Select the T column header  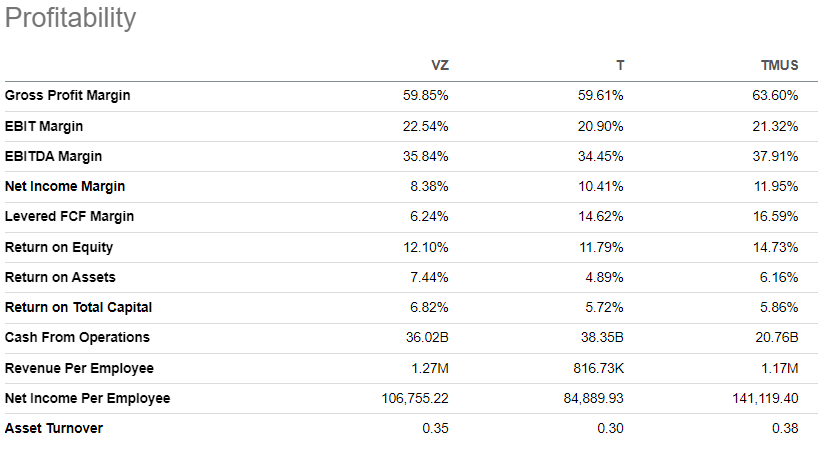619,66
